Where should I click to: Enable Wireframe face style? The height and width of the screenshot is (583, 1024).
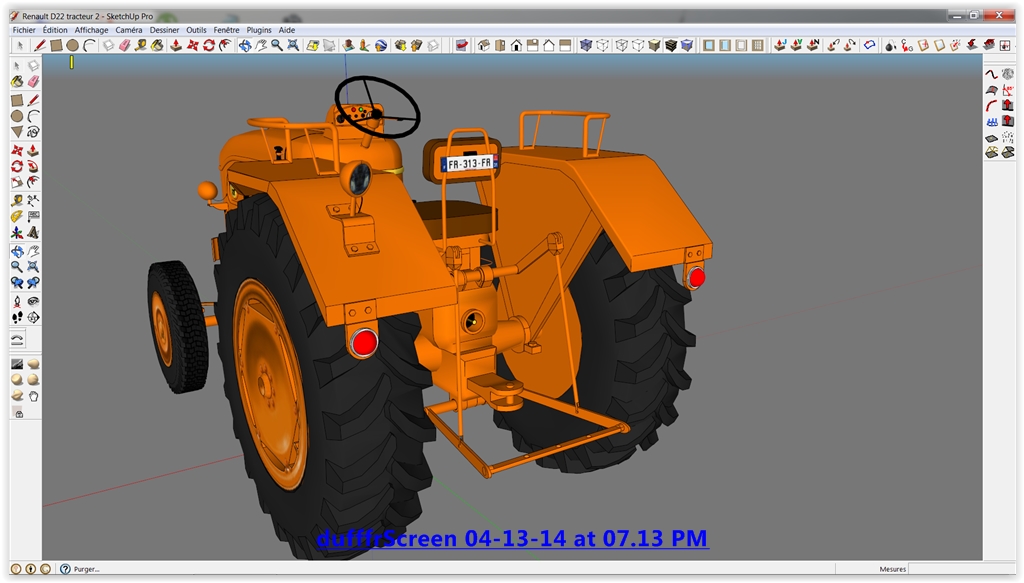click(x=621, y=45)
